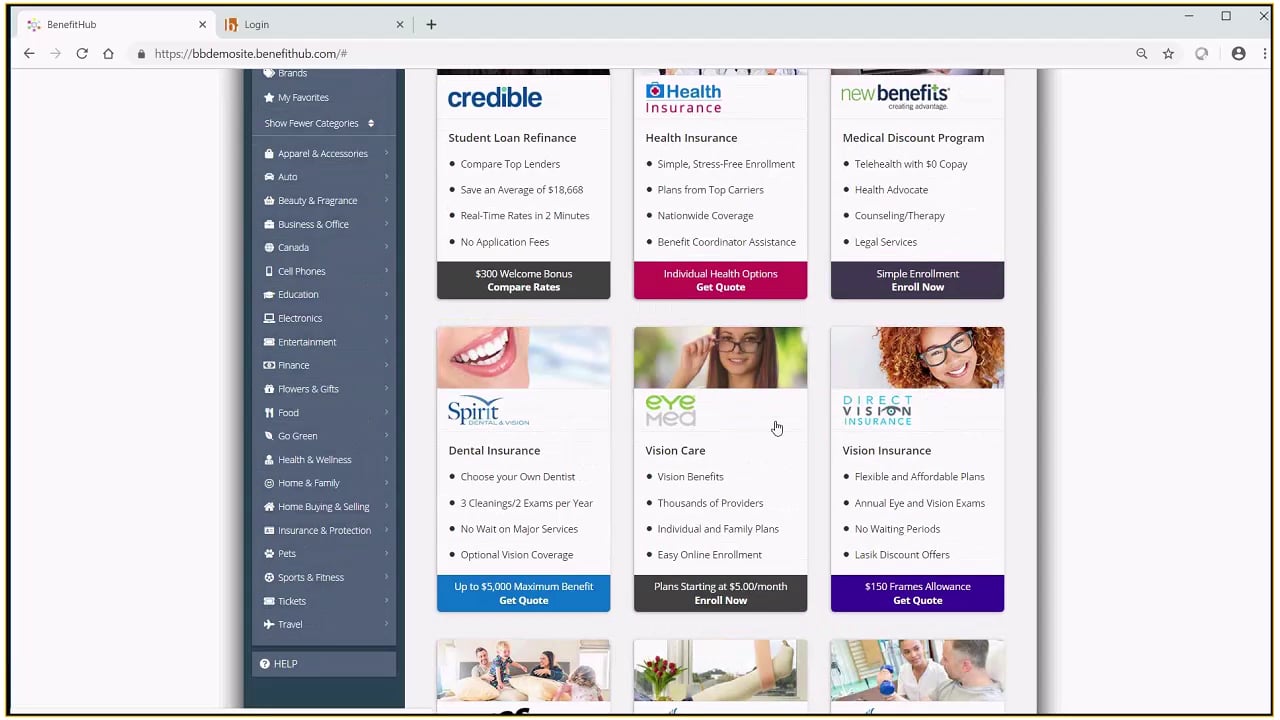
Task: Click the Business & Office briefcase icon
Action: point(269,225)
